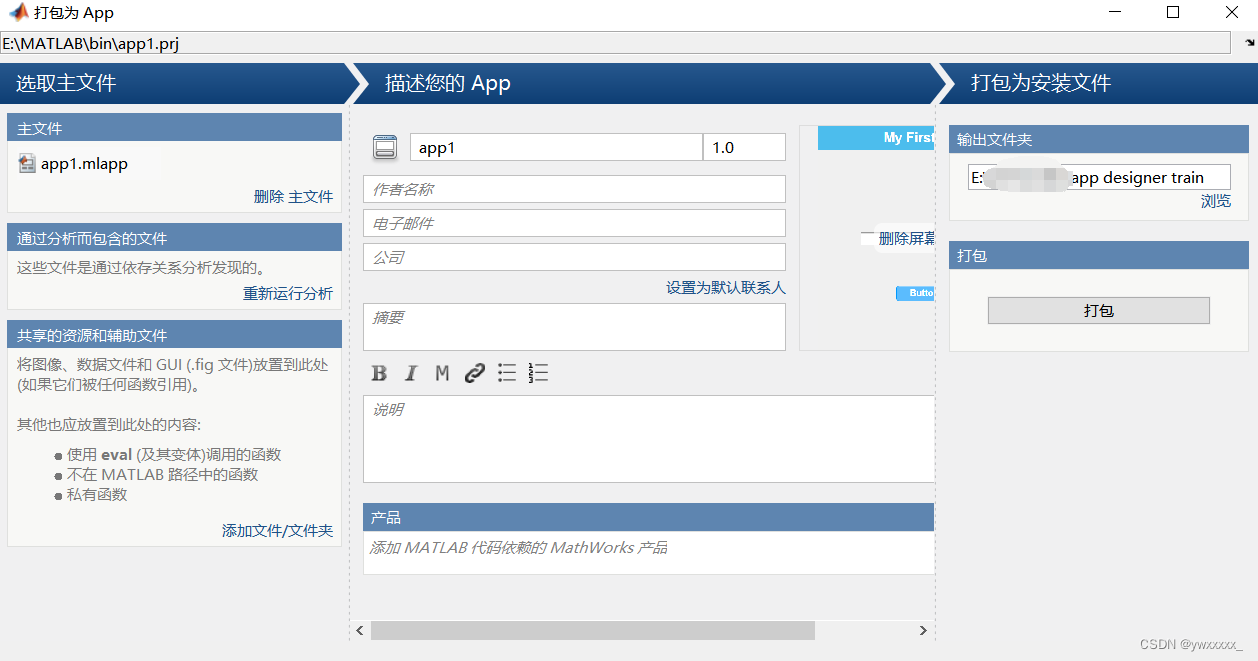Toggle bold formatting in description toolbar
Image resolution: width=1258 pixels, height=661 pixels.
(x=379, y=373)
